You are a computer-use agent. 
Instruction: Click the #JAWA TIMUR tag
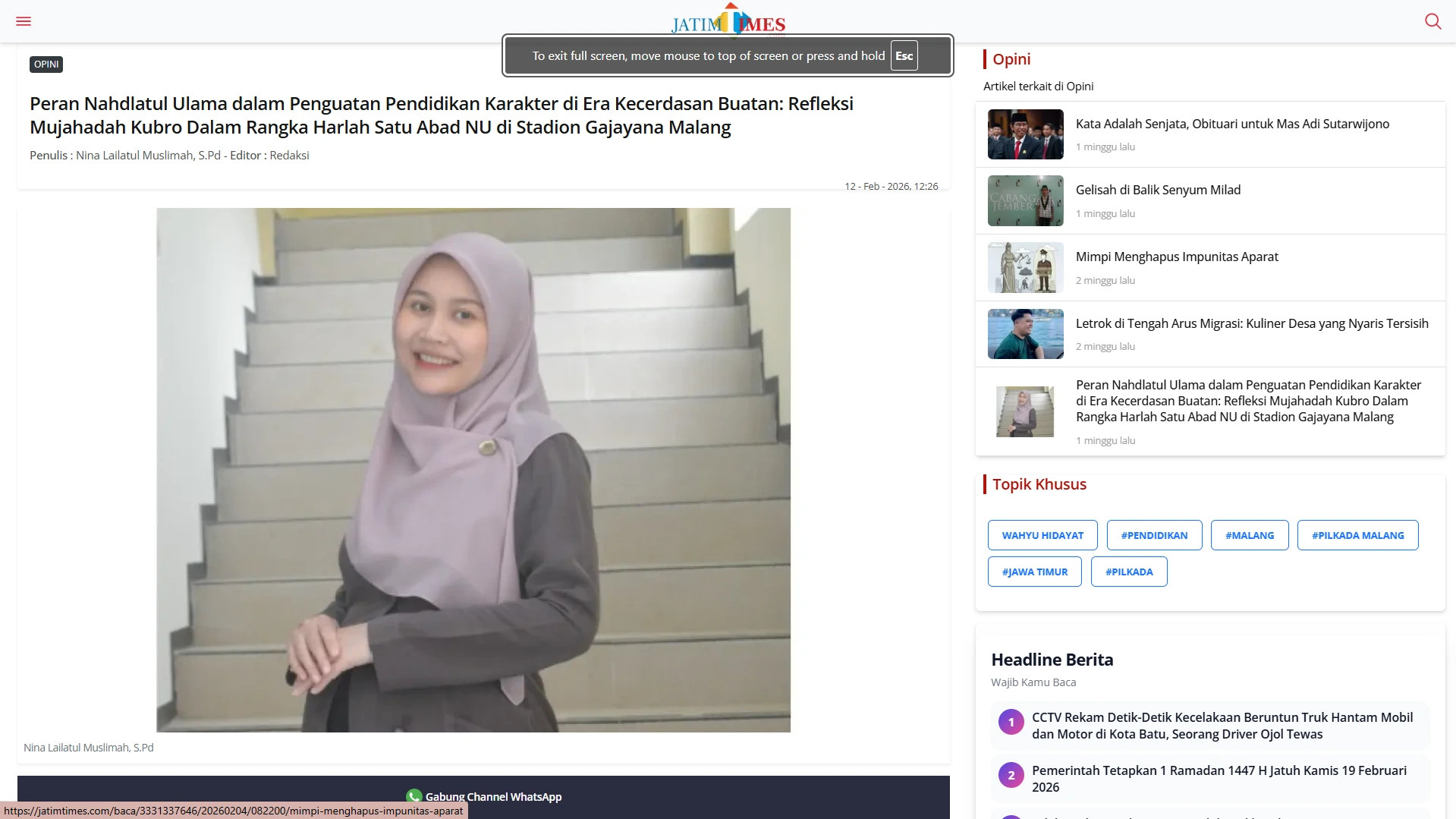coord(1034,571)
